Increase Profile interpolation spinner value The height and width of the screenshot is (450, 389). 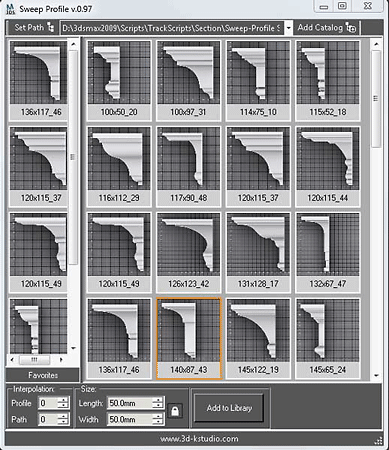[x=63, y=400]
